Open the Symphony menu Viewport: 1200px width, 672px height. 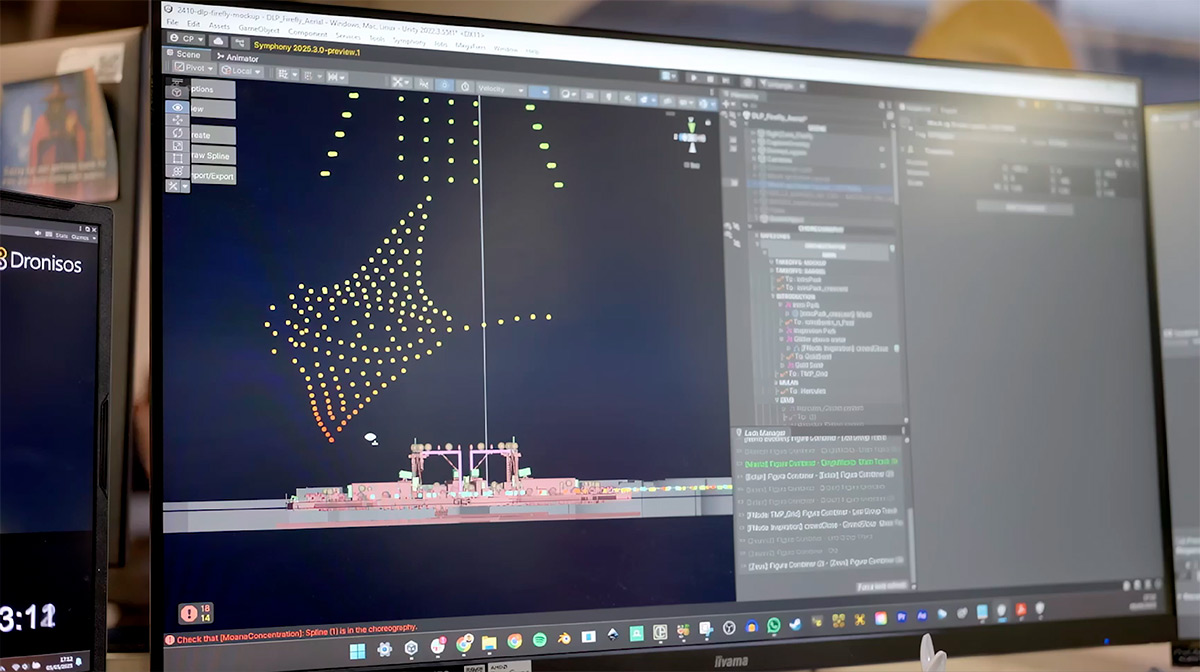coord(408,41)
